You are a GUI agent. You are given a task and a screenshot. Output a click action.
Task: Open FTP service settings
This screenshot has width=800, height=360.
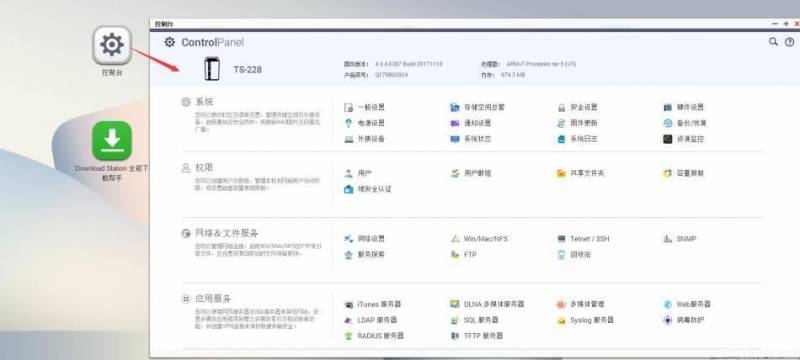464,254
